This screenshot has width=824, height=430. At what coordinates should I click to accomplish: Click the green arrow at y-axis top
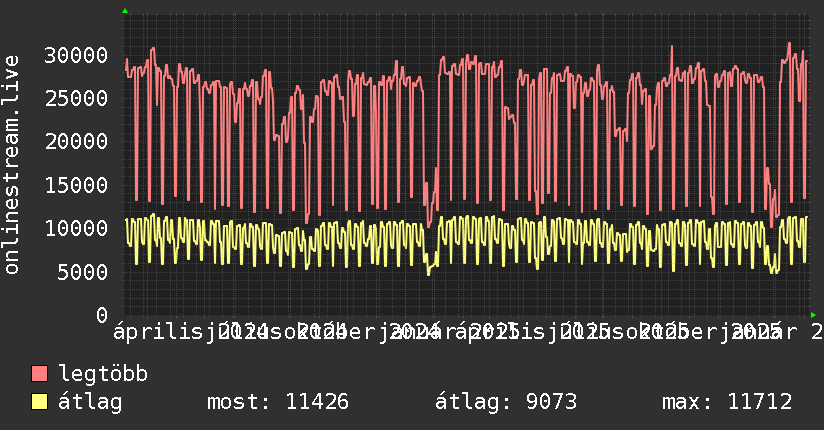click(x=125, y=11)
